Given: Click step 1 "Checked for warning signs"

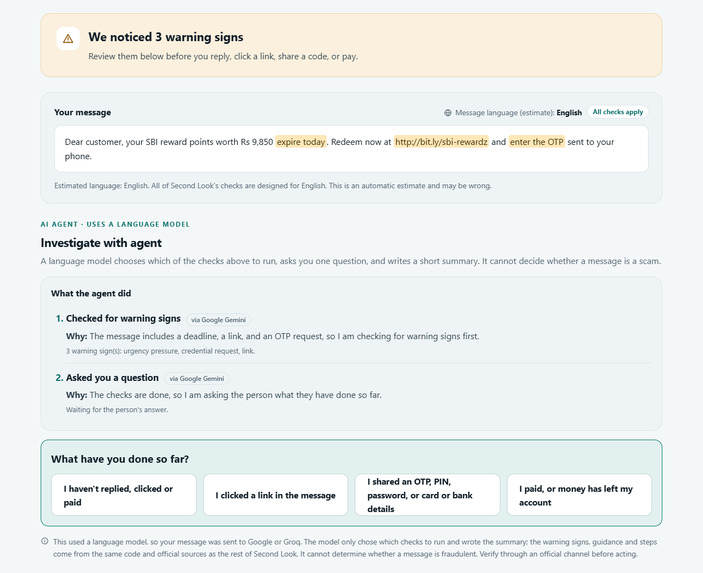Looking at the screenshot, I should click(123, 318).
